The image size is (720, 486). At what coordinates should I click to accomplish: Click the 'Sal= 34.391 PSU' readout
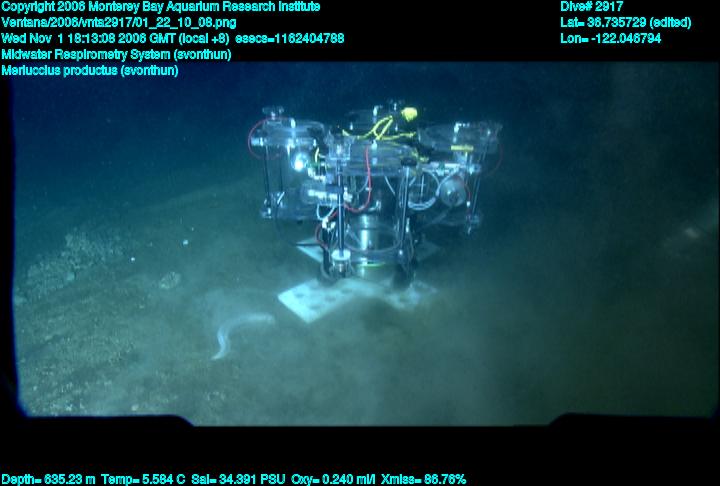[238, 479]
